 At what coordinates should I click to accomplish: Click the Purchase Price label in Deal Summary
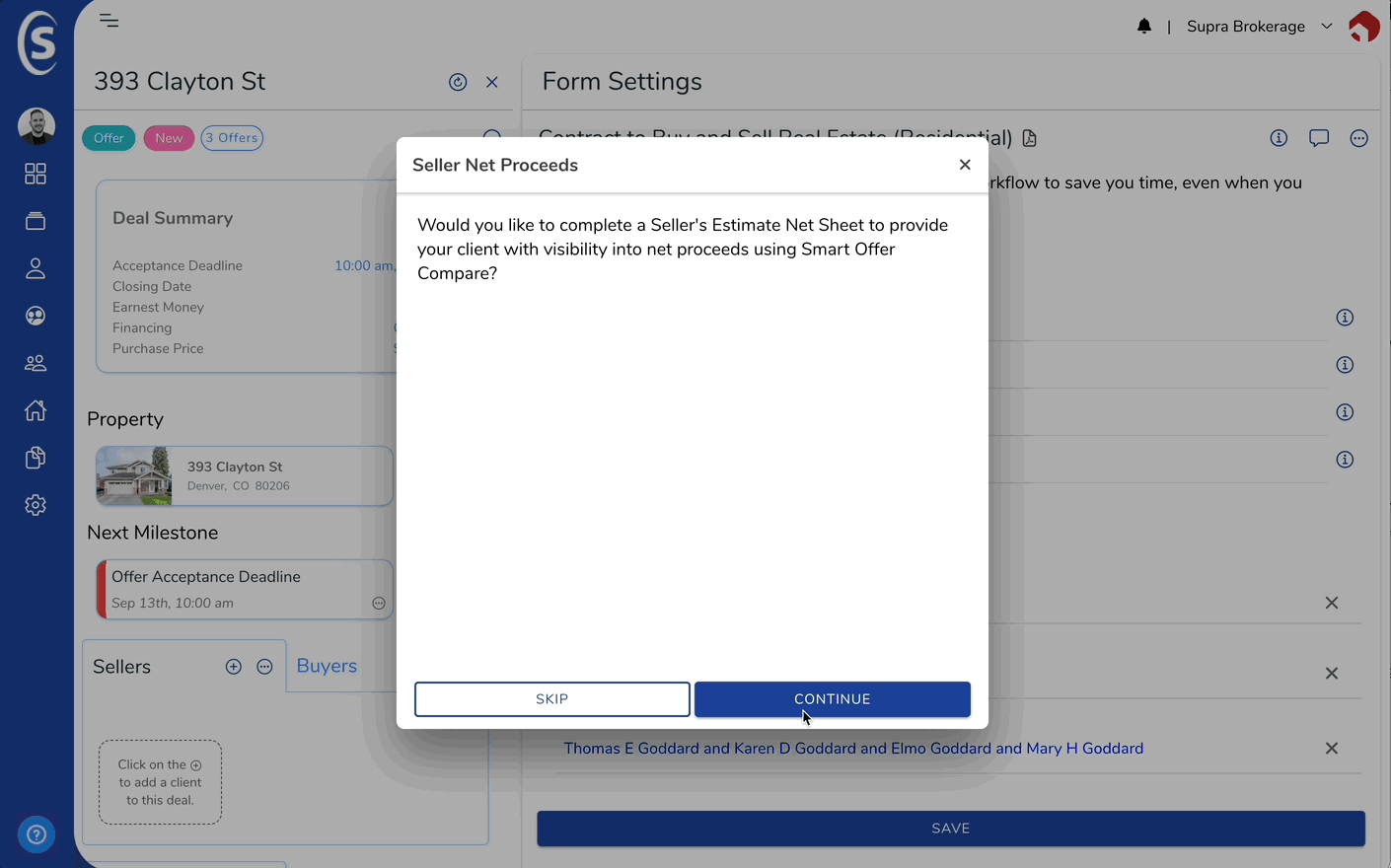click(158, 349)
